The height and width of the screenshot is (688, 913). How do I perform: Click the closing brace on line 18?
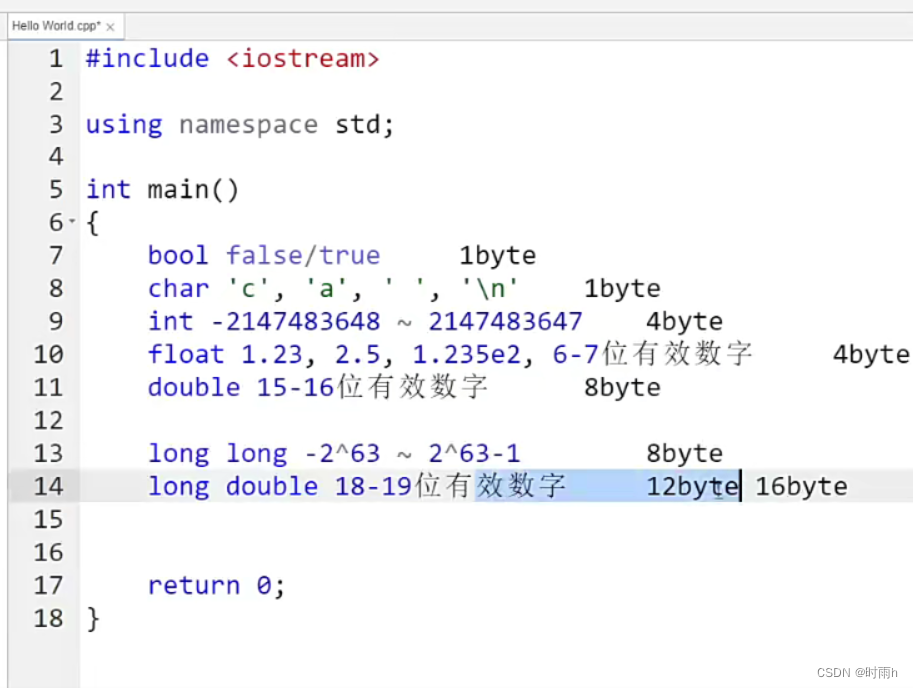coord(91,619)
